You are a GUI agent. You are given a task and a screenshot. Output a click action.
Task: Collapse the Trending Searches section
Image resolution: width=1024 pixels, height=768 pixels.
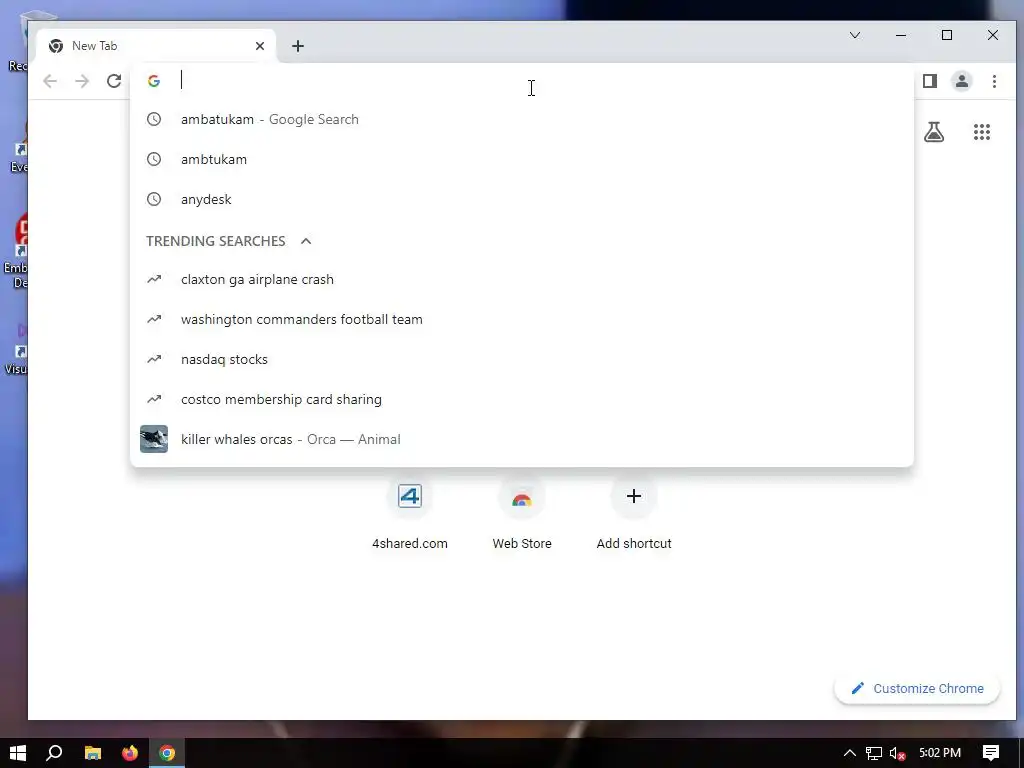tap(306, 241)
